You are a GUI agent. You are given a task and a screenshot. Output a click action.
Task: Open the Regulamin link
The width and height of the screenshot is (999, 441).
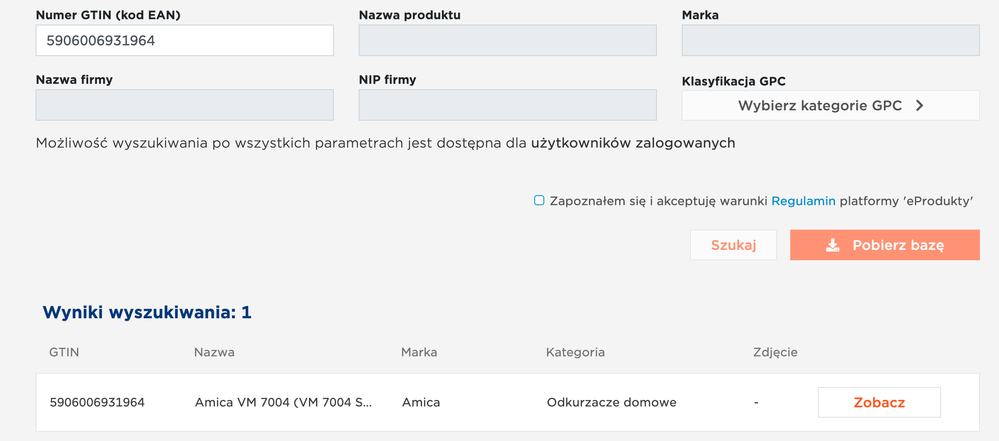tap(803, 201)
